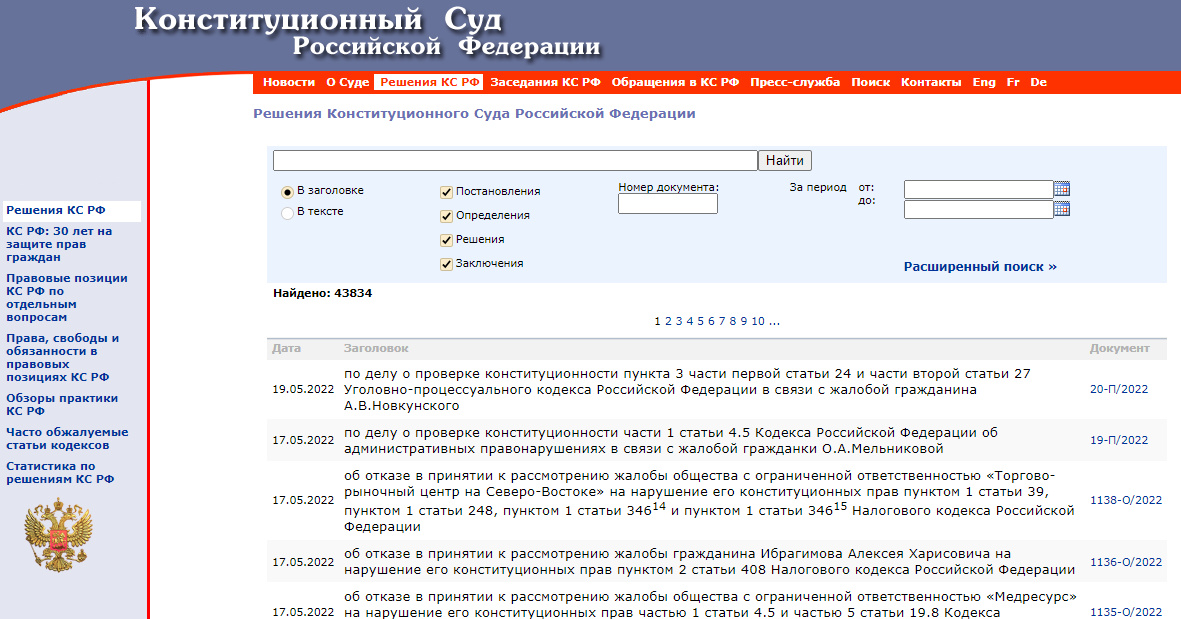Viewport: 1181px width, 619px height.
Task: Open the 'Новости' menu item
Action: (288, 82)
